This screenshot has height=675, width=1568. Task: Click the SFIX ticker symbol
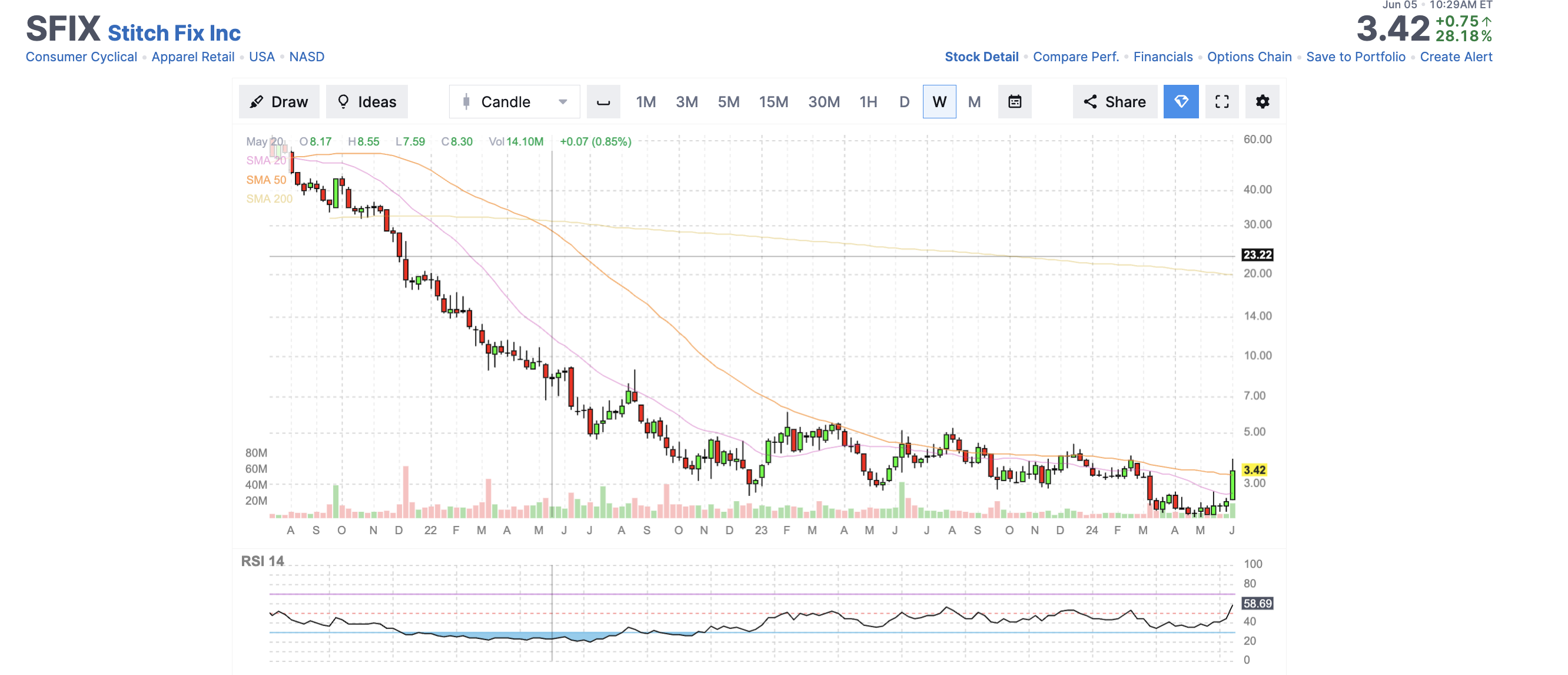point(63,29)
